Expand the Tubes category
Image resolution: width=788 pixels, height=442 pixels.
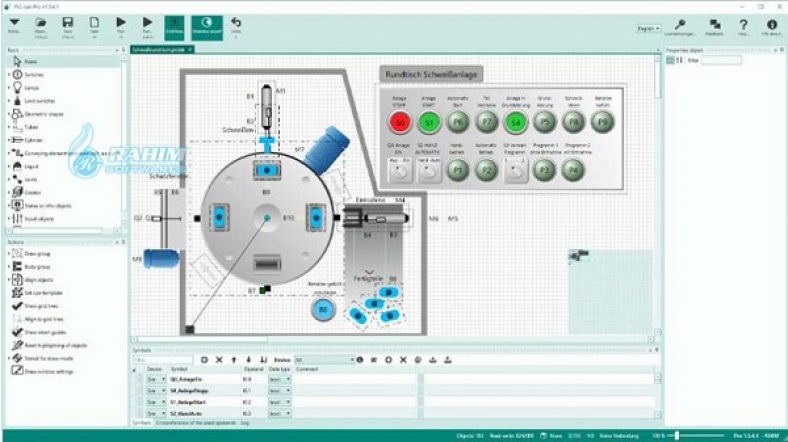click(x=9, y=127)
